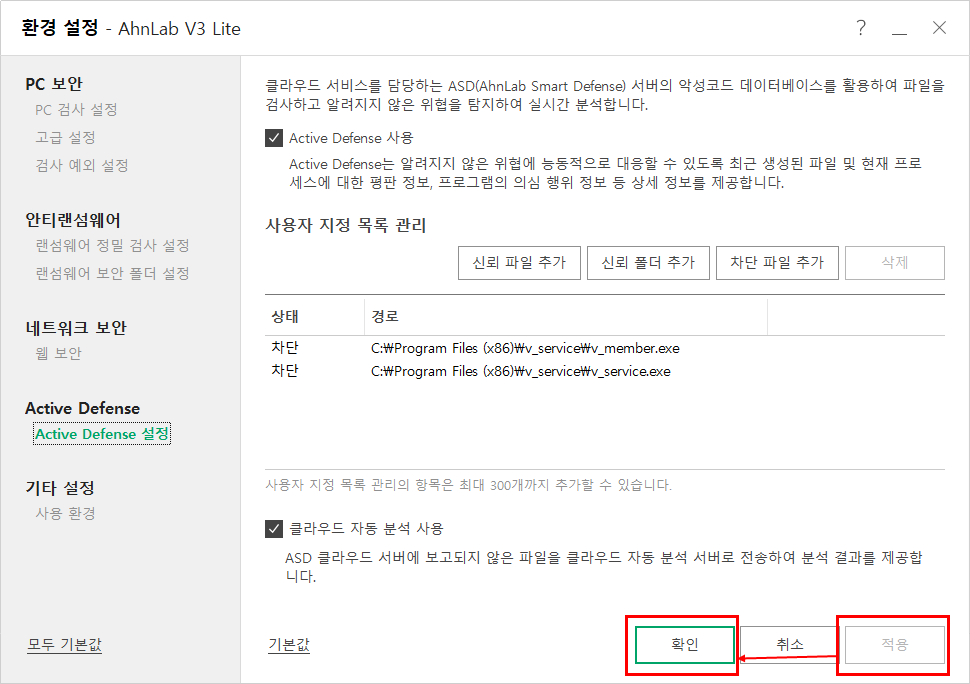The width and height of the screenshot is (970, 684).
Task: Click the 사용자 지정 목록 관리 heading
Action: click(346, 225)
